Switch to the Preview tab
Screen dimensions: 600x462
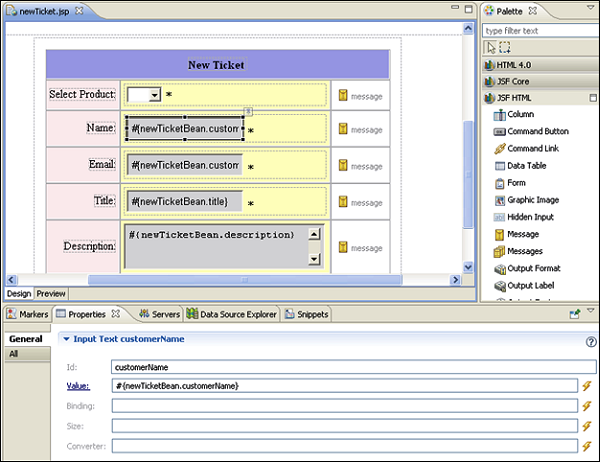click(x=50, y=294)
